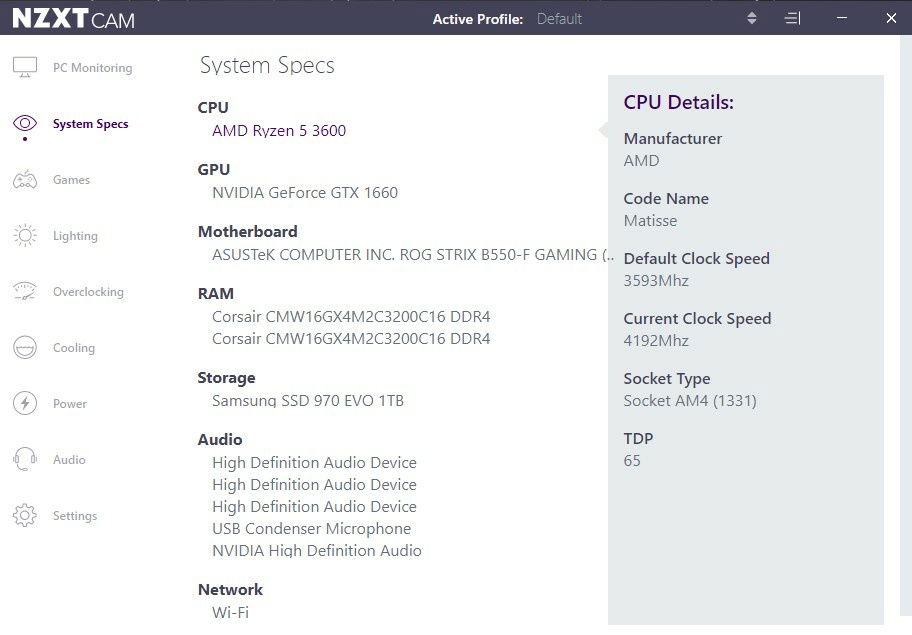Image resolution: width=912 pixels, height=635 pixels.
Task: Open the Audio section
Action: pyautogui.click(x=69, y=460)
